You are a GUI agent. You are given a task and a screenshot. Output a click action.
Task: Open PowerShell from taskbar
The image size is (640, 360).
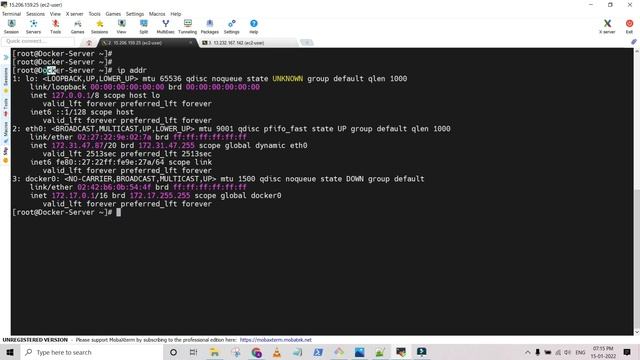tap(318, 352)
